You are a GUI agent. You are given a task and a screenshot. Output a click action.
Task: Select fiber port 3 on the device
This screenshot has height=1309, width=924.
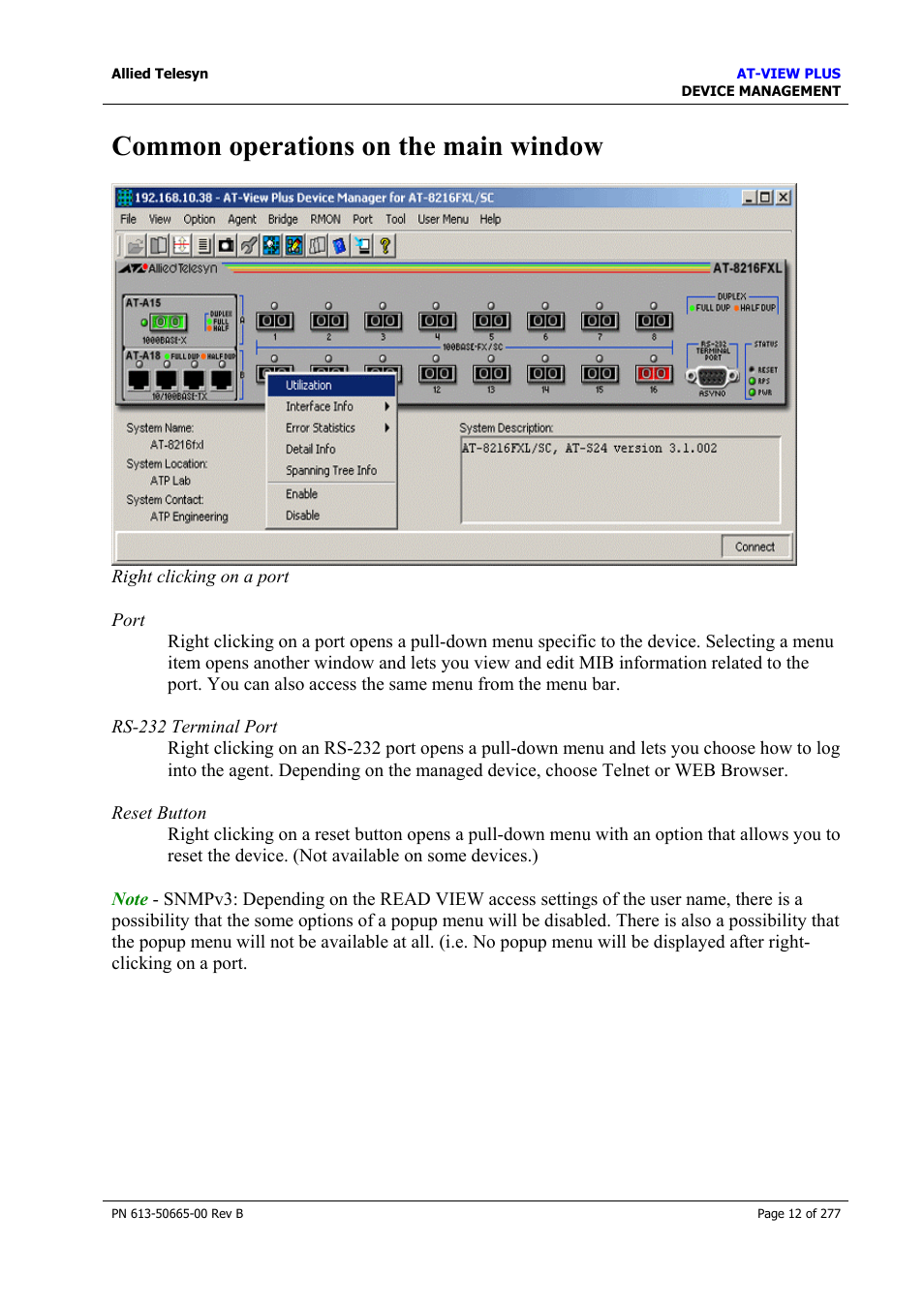(x=383, y=321)
